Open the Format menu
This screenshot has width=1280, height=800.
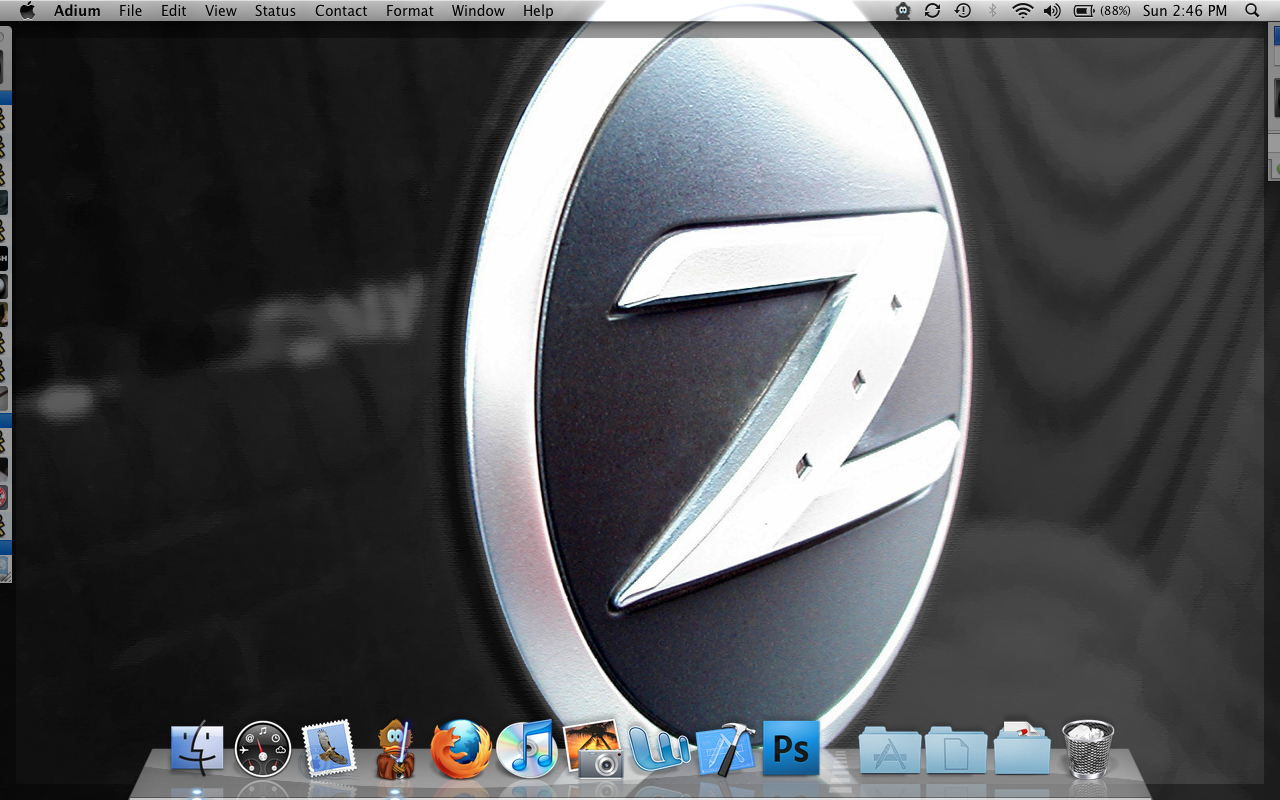point(410,11)
